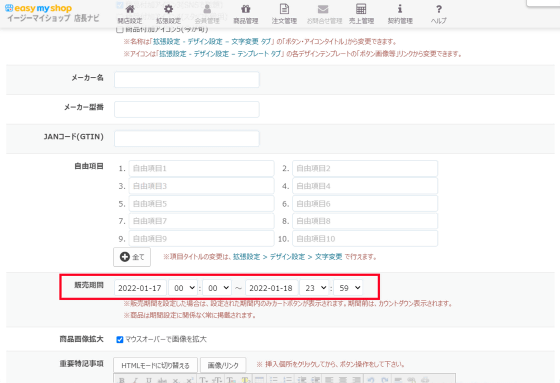
Task: Click the 自由項目6 input field
Action: [x=365, y=204]
